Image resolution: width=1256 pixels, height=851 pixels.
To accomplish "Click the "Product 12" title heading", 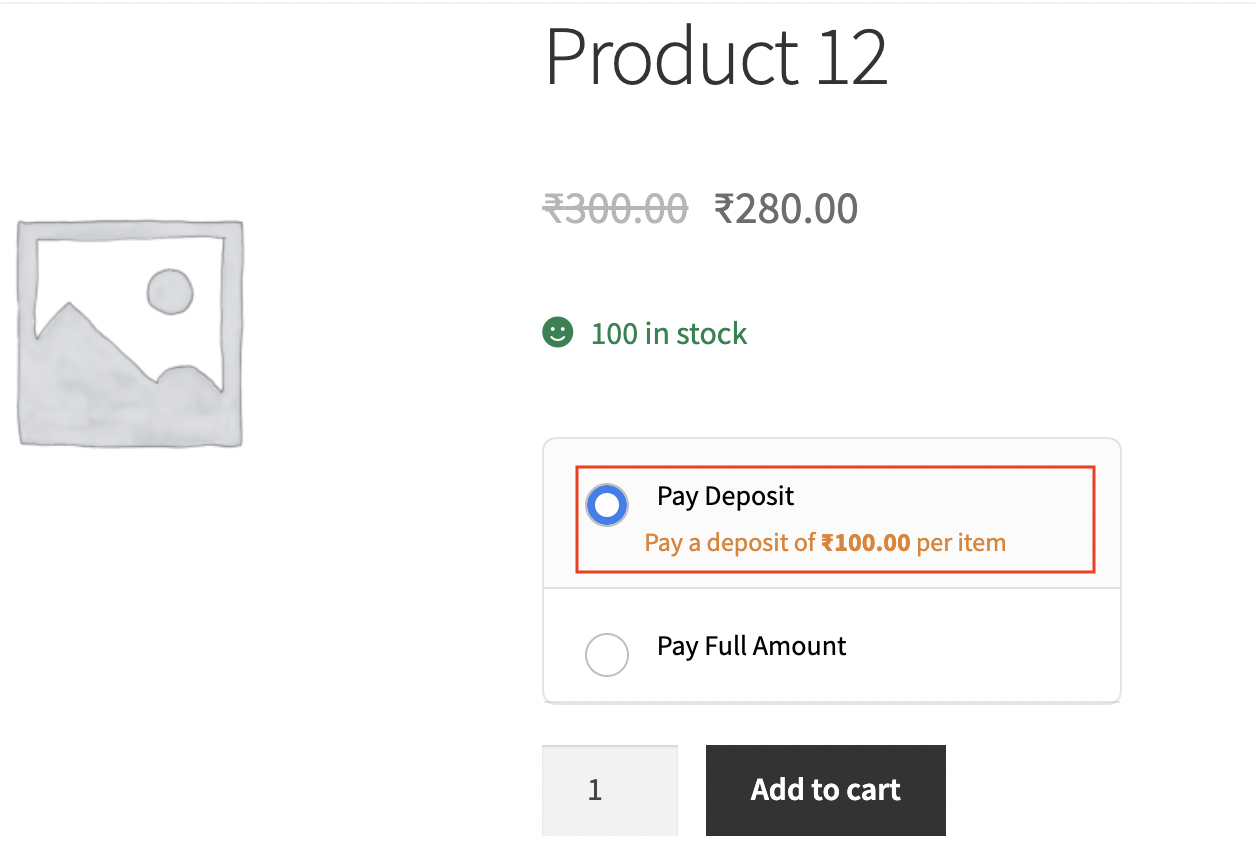I will click(x=716, y=57).
